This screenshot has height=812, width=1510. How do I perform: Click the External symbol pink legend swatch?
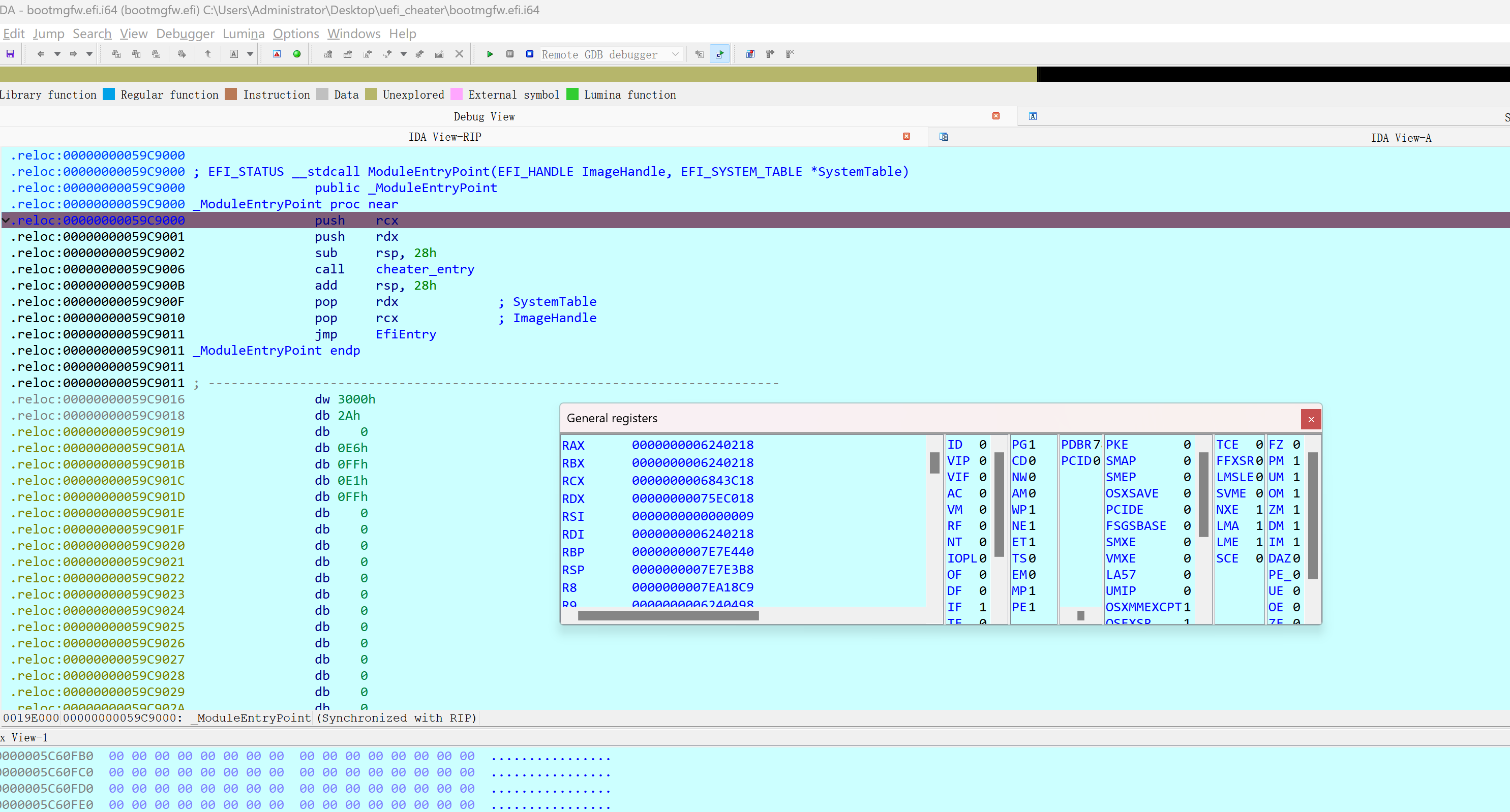coord(457,95)
